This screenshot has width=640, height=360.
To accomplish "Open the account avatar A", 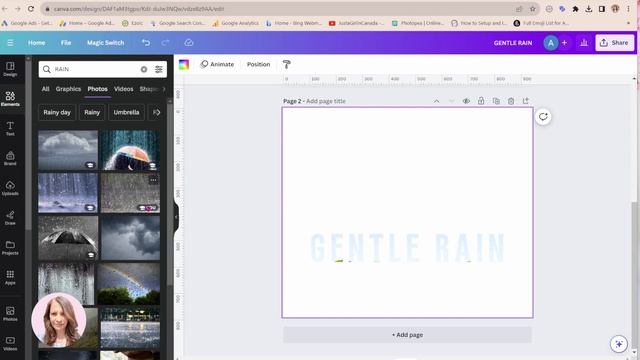I will pyautogui.click(x=551, y=42).
